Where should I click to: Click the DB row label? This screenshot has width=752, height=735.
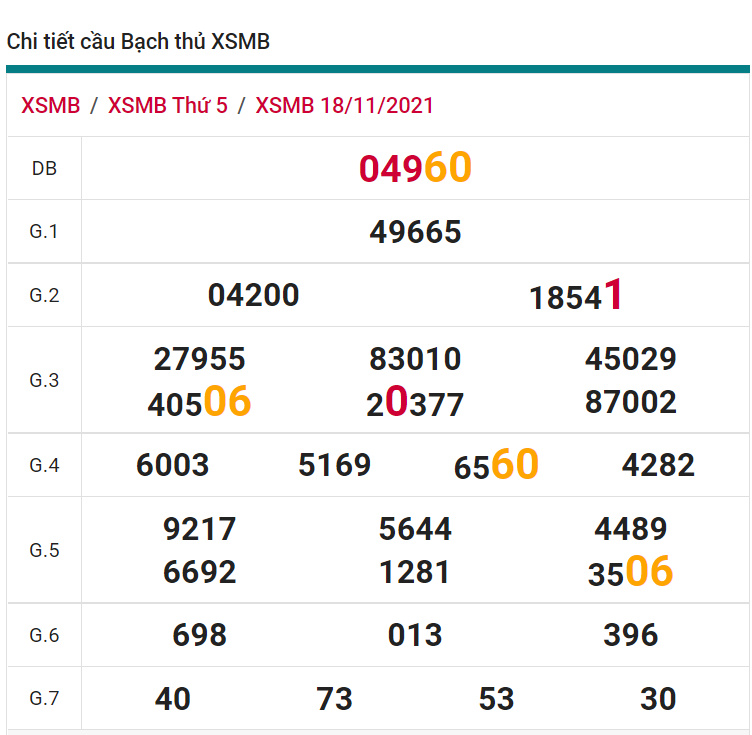click(44, 169)
